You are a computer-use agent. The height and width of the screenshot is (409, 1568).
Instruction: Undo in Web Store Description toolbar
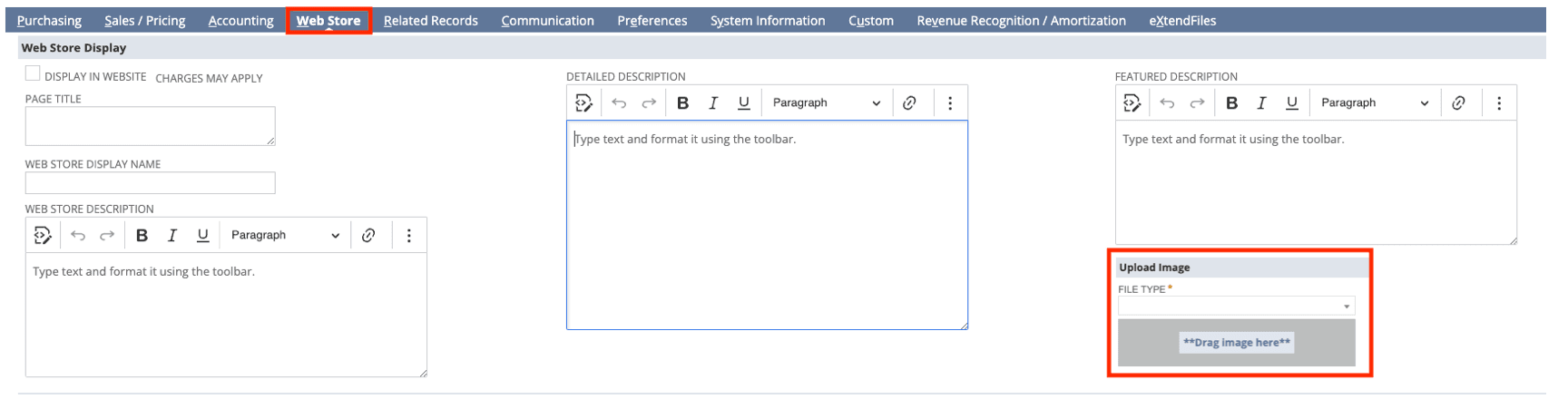pyautogui.click(x=78, y=236)
